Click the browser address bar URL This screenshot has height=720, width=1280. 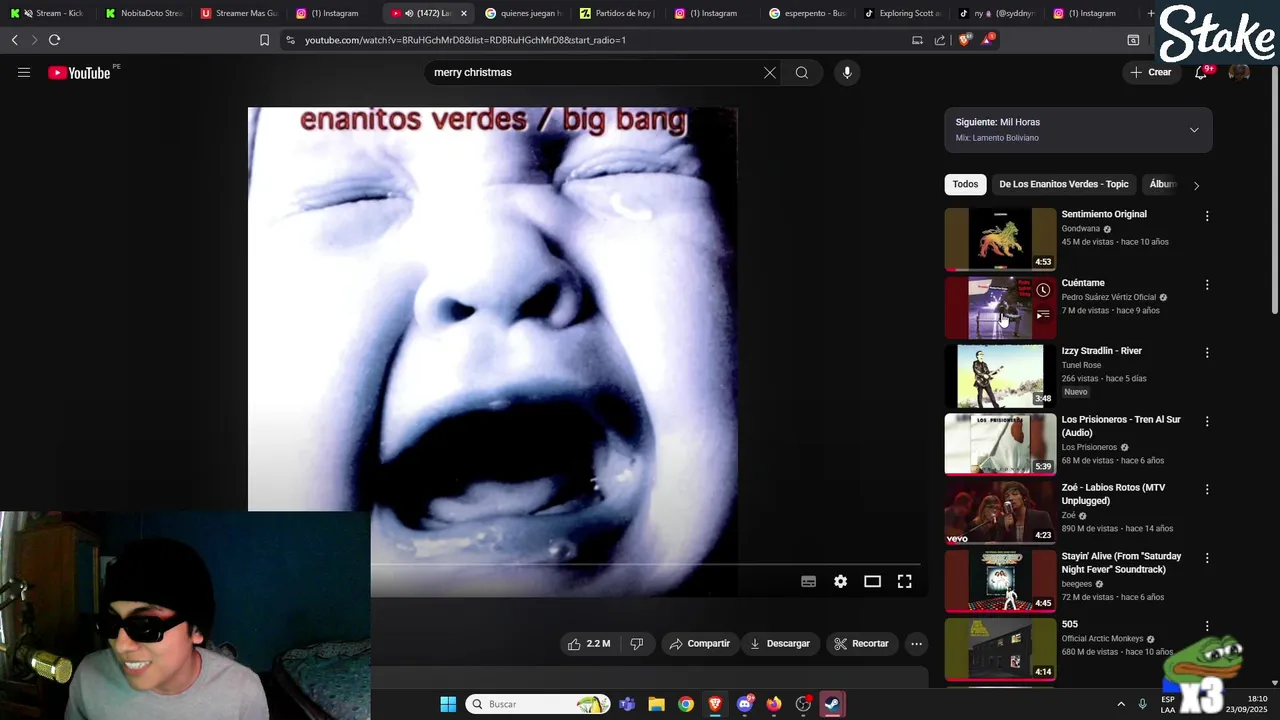pyautogui.click(x=465, y=40)
